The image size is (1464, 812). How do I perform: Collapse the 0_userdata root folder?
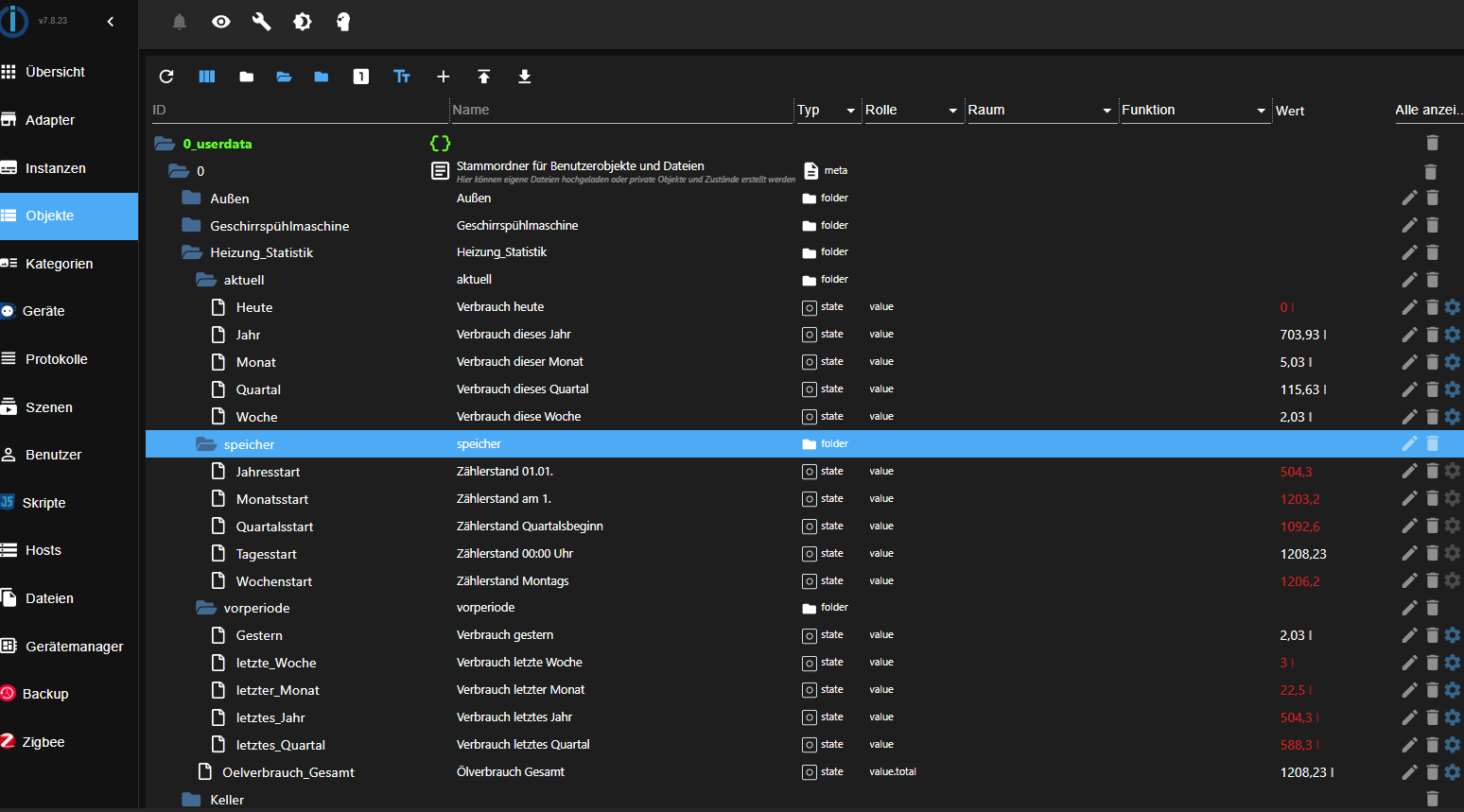pos(165,144)
